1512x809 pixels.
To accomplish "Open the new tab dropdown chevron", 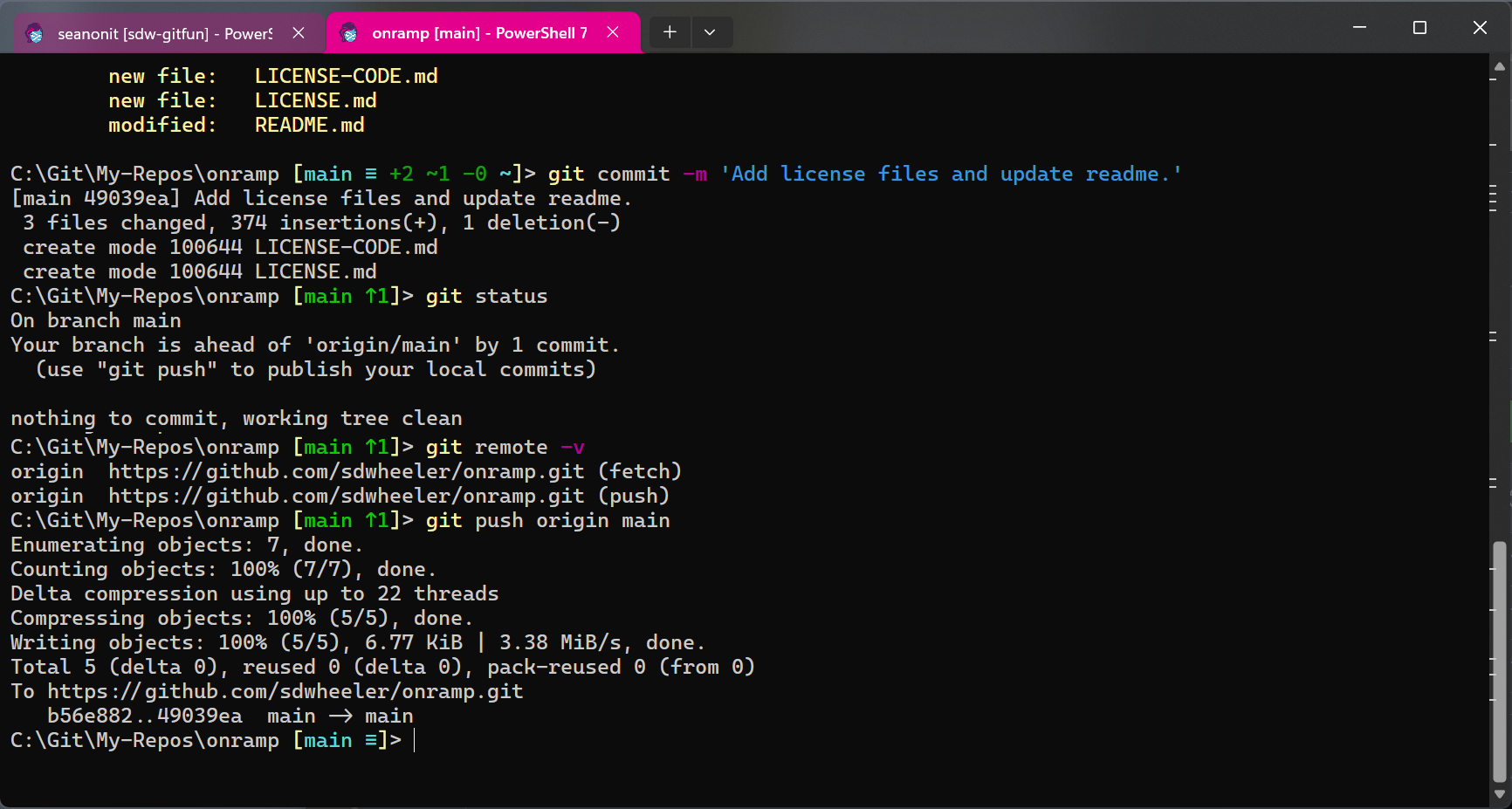I will [x=711, y=31].
